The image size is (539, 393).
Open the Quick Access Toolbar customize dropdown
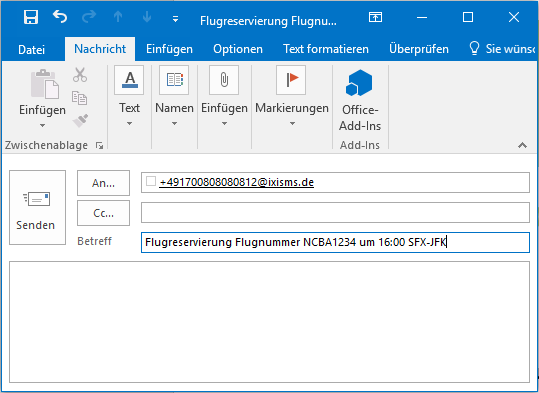click(175, 19)
